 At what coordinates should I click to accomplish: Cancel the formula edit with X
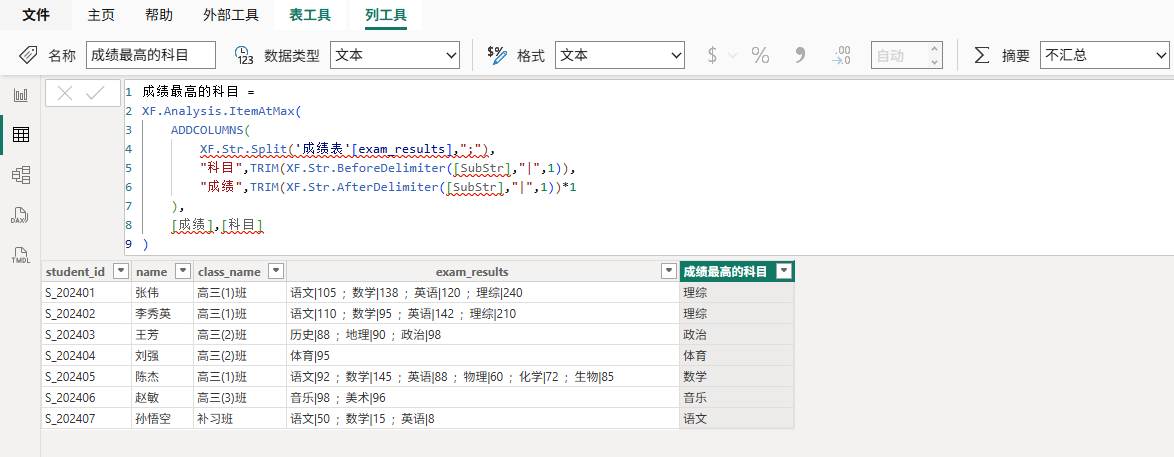pos(65,94)
